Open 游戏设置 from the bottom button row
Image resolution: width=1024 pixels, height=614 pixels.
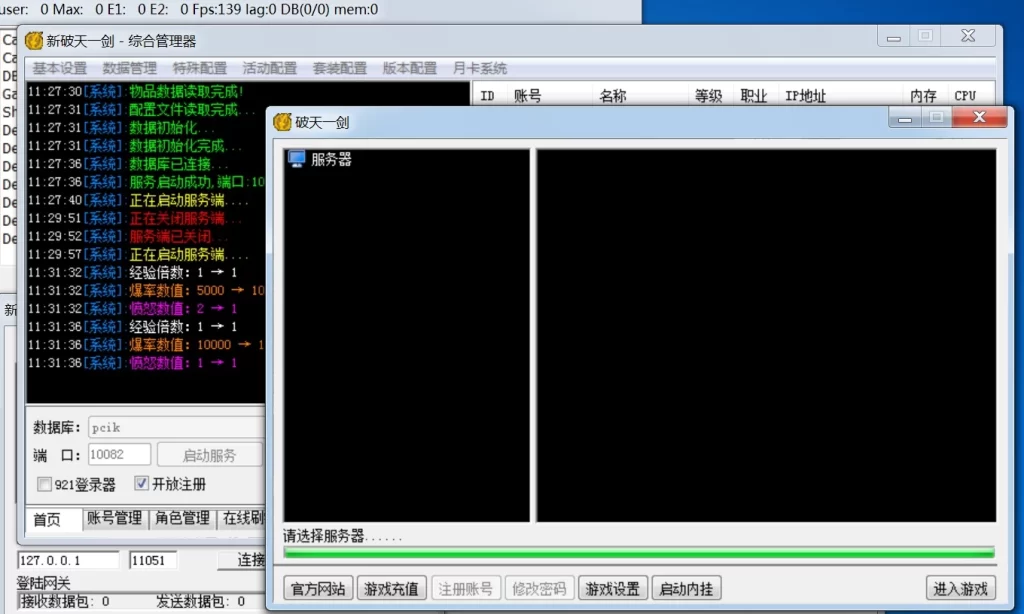(x=613, y=588)
